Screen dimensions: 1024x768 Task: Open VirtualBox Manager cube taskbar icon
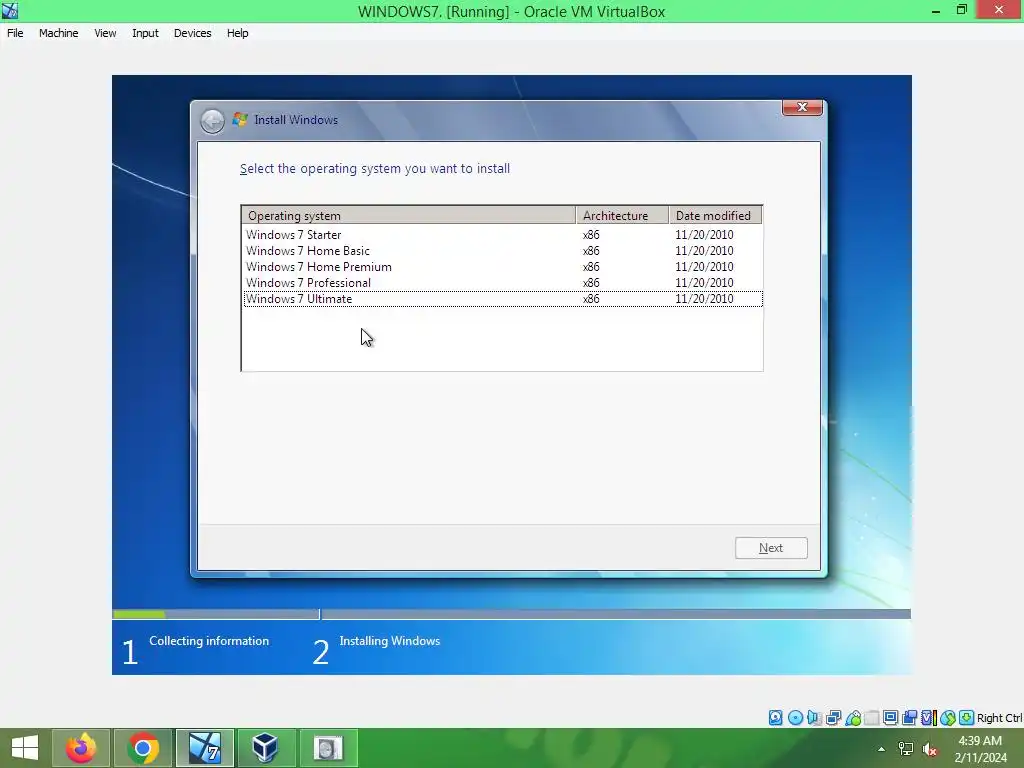tap(266, 748)
